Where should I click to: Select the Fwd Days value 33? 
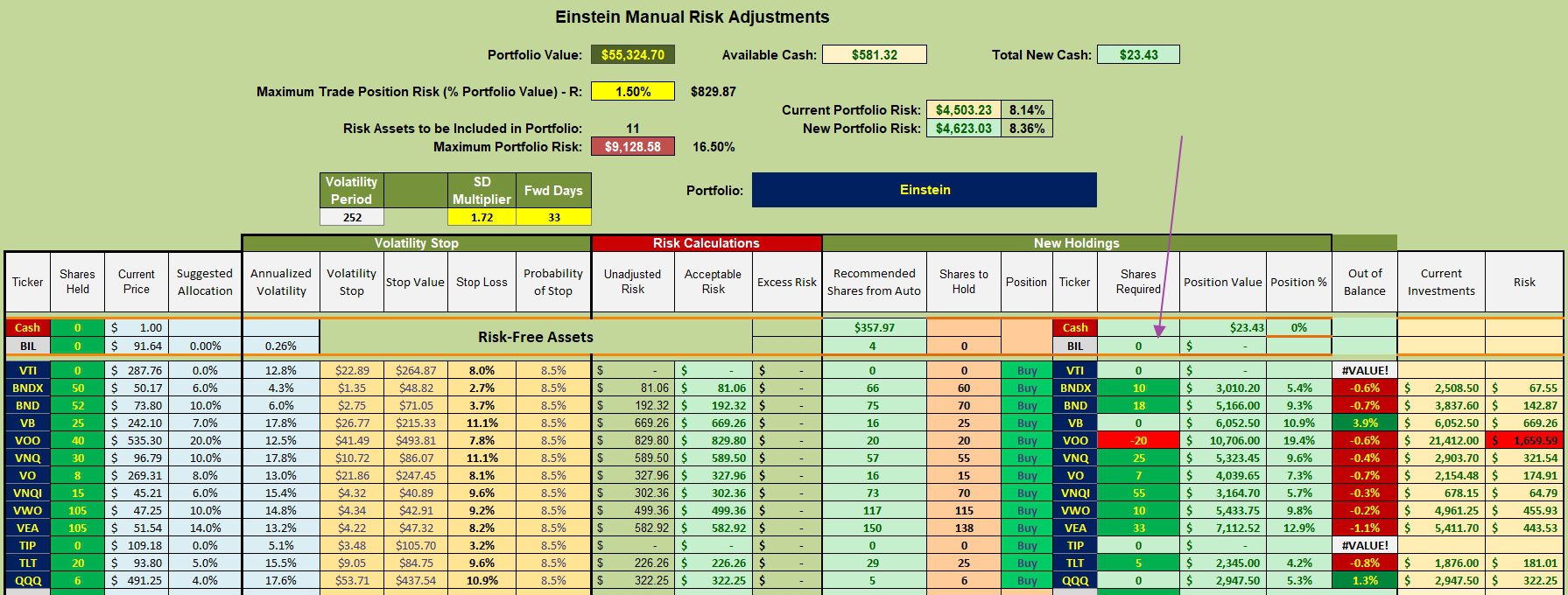click(x=553, y=217)
